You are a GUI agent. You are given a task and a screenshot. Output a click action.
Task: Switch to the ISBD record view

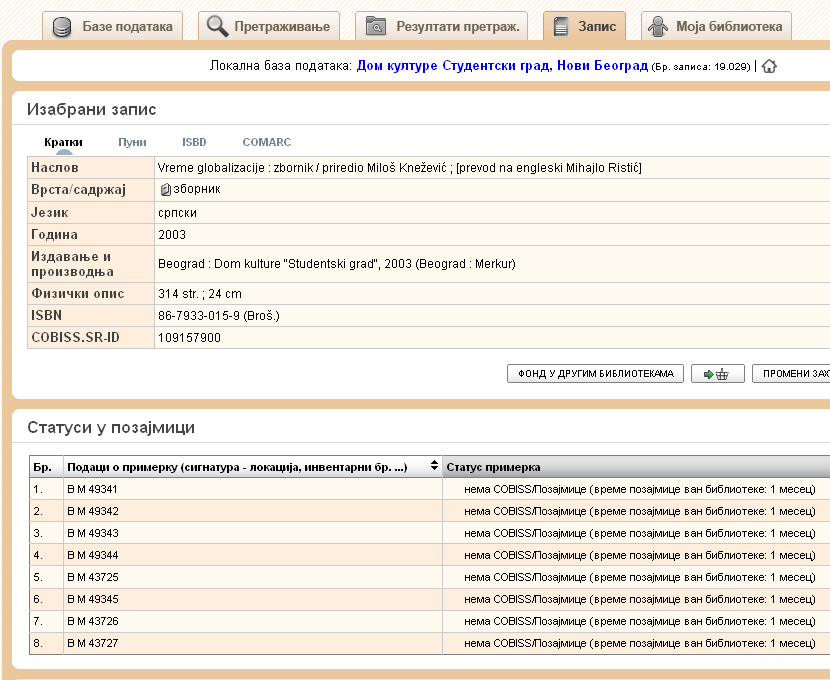[194, 142]
